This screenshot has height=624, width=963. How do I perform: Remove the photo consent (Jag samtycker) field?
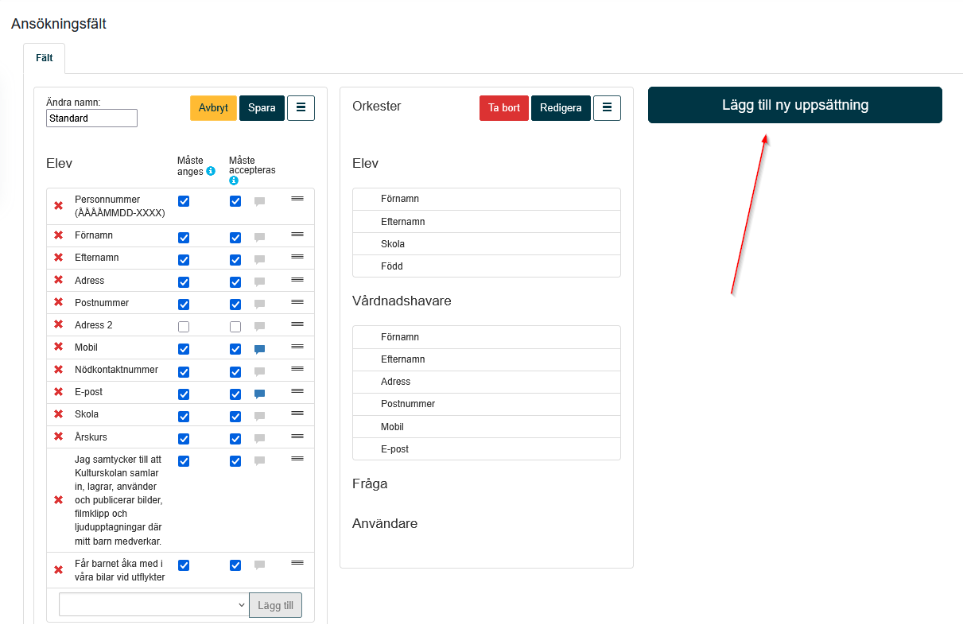(58, 500)
